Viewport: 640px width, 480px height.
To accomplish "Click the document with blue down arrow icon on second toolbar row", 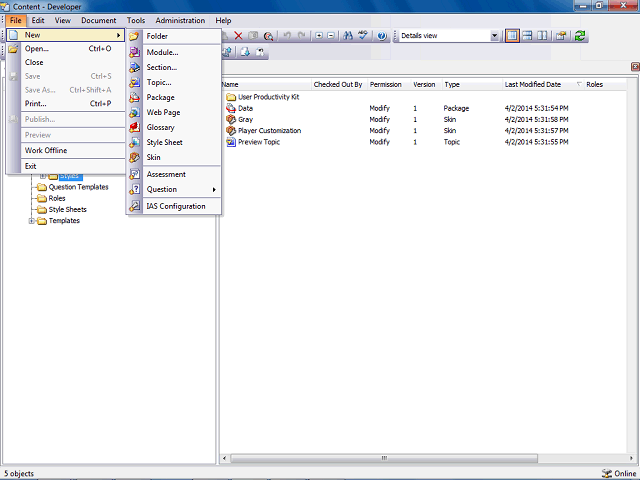I will point(245,52).
